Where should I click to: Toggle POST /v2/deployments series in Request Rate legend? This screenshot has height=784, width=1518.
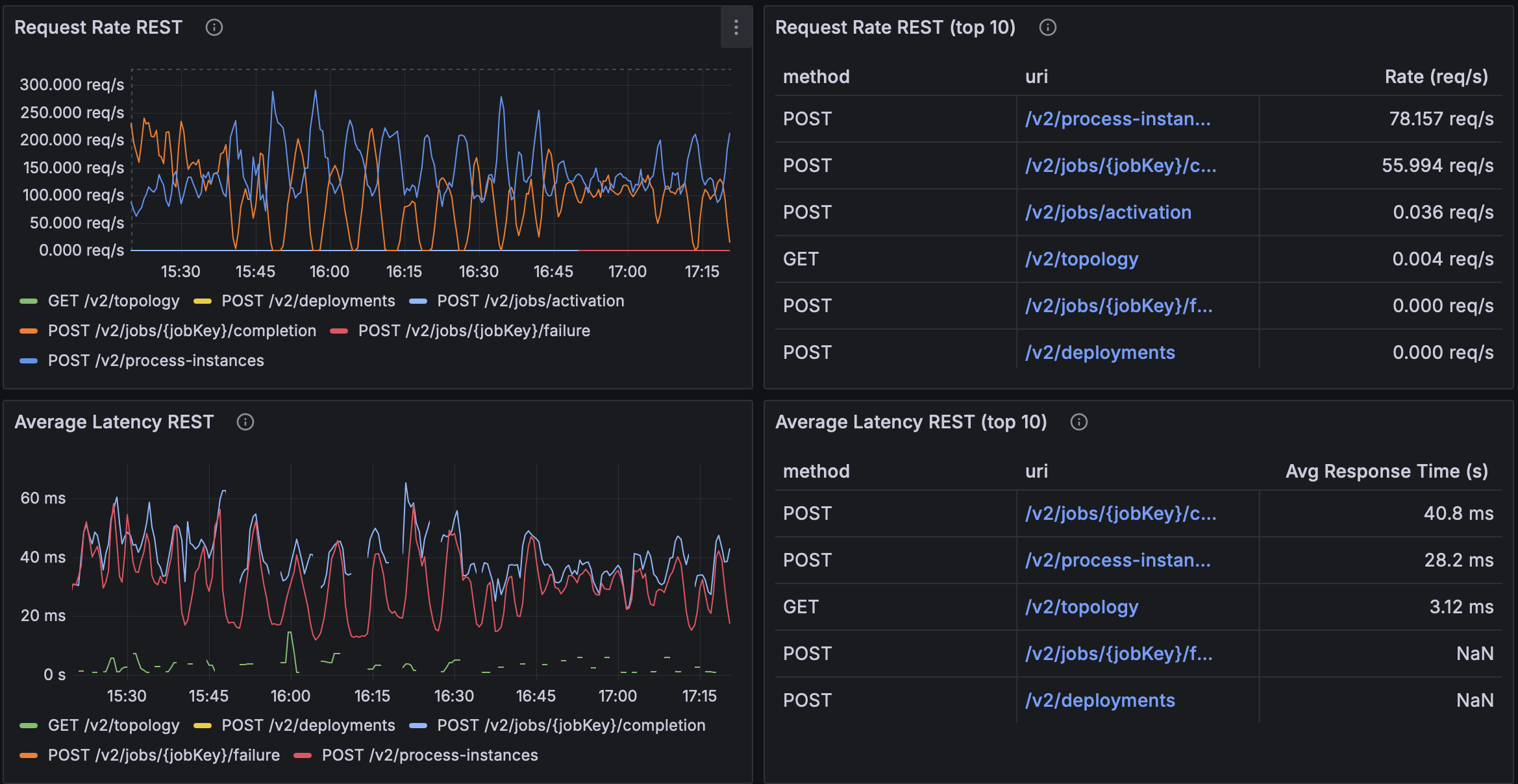click(x=308, y=301)
